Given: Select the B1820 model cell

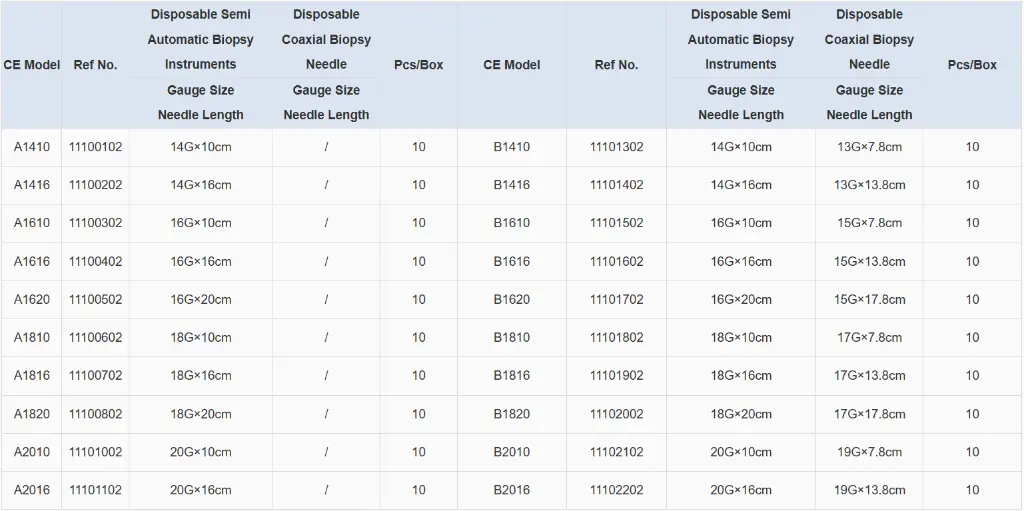Looking at the screenshot, I should pyautogui.click(x=511, y=414).
